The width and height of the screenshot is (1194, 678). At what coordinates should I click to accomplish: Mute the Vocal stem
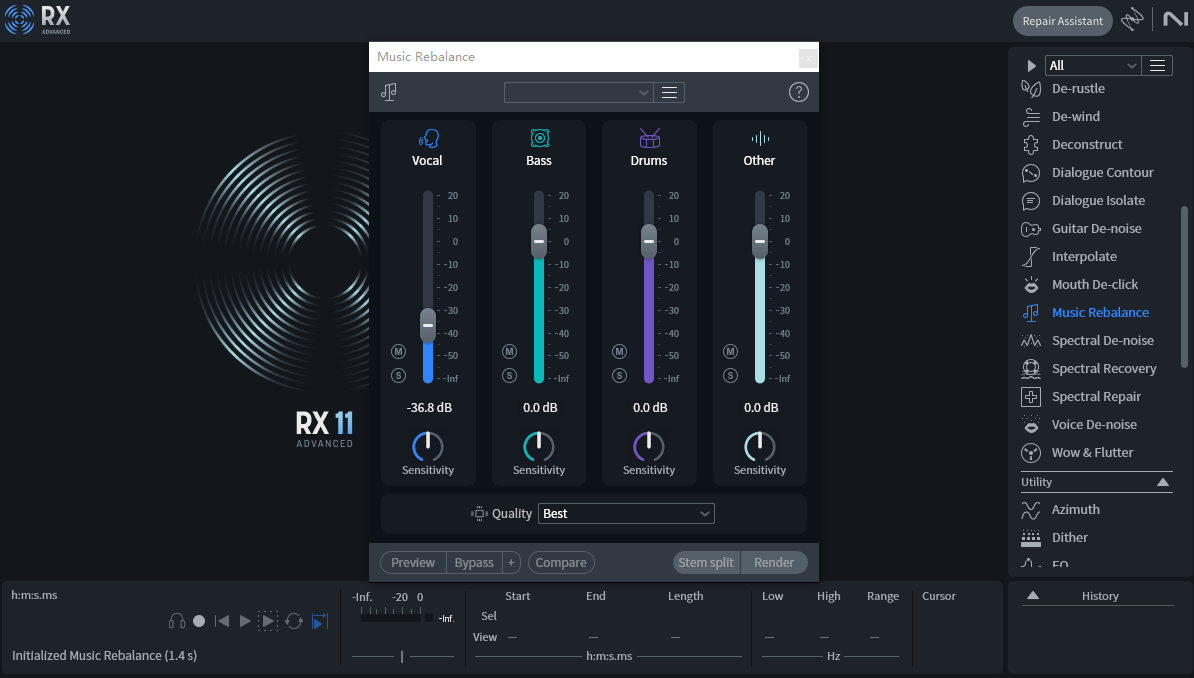point(398,352)
